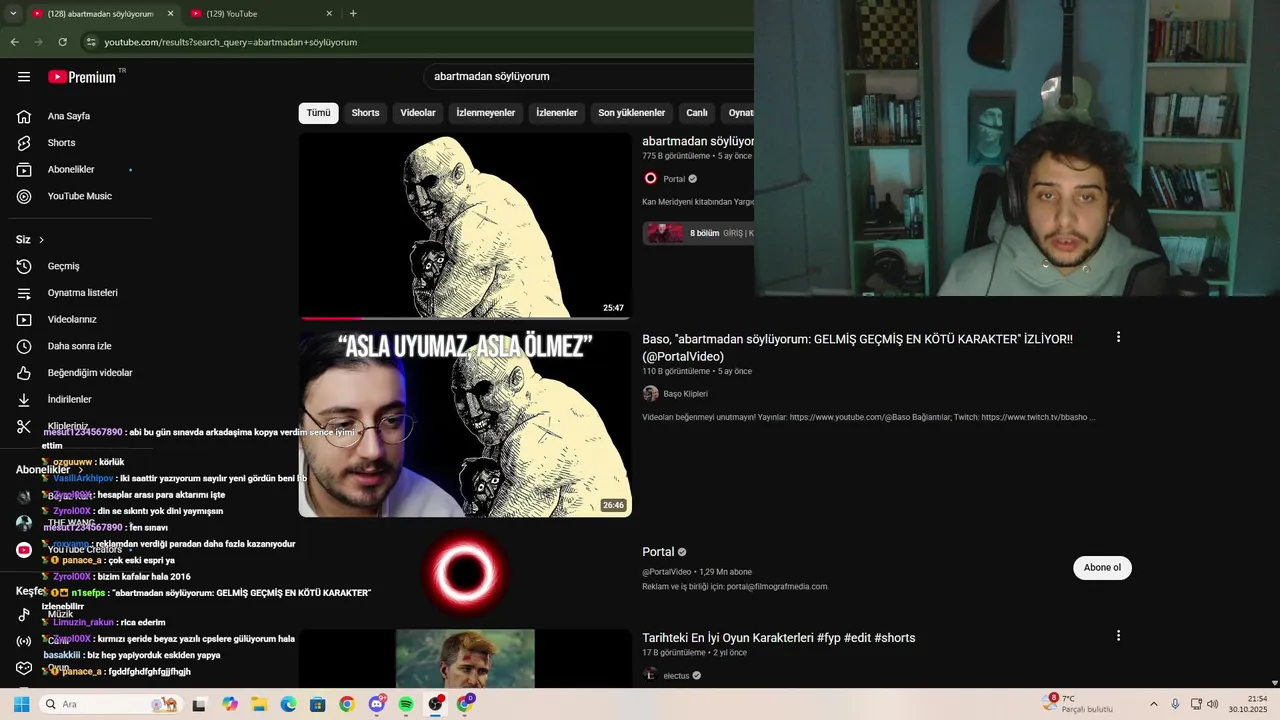Expand the Siz section chevron
This screenshot has width=1280, height=720.
(41, 240)
